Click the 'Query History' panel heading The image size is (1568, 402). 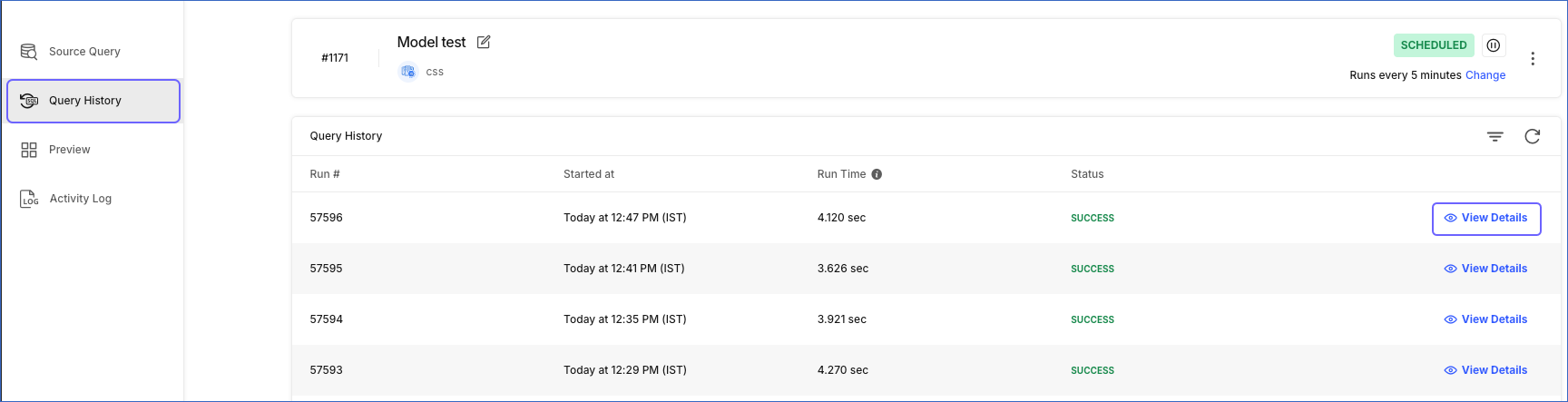point(346,136)
